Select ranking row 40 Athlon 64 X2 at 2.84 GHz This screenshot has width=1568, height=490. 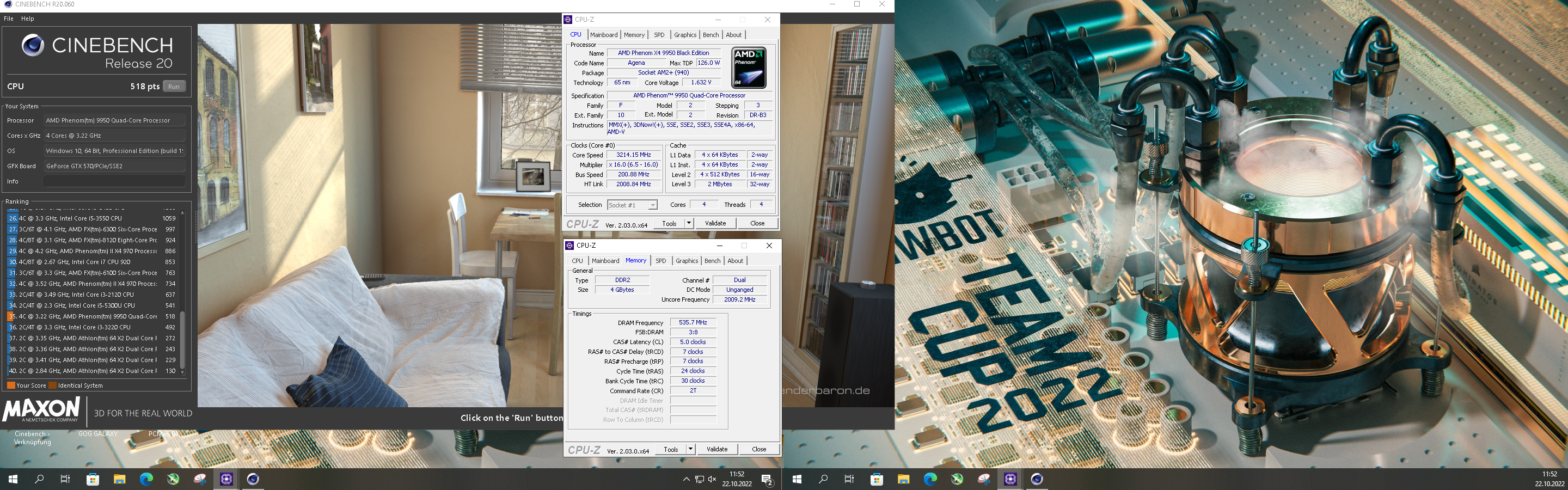click(93, 371)
